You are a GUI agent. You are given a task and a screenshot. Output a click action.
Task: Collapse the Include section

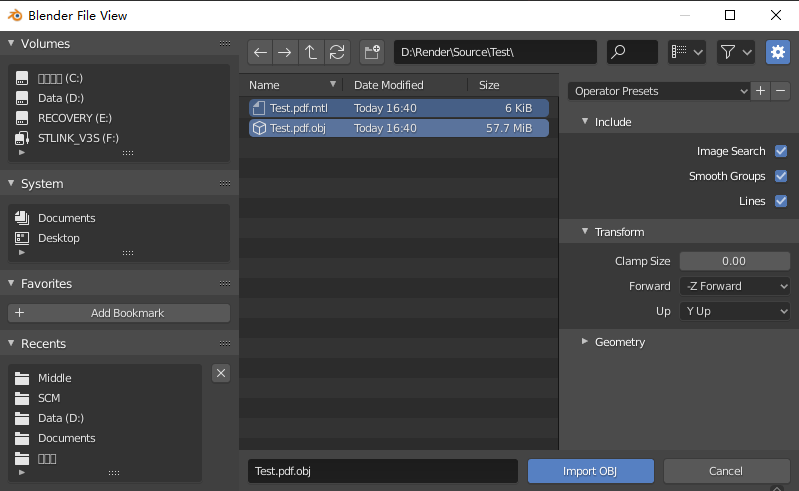[585, 122]
